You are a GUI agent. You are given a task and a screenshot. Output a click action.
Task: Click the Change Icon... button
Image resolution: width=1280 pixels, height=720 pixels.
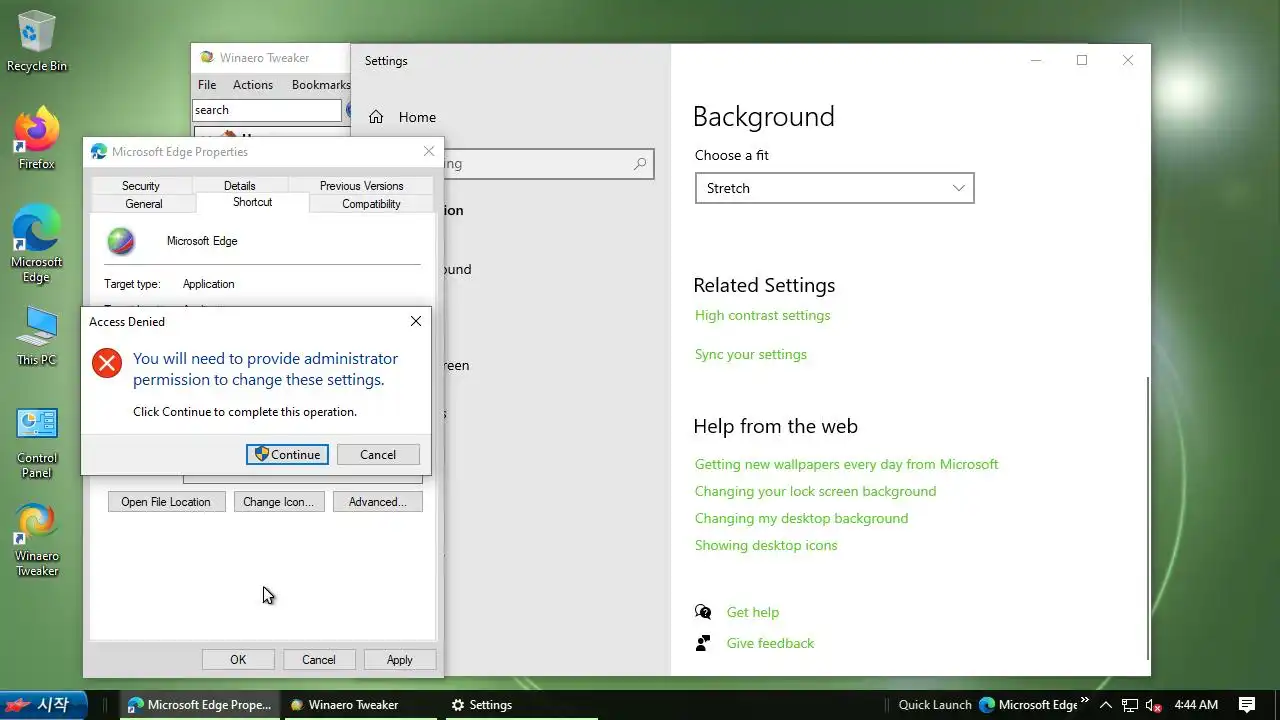click(x=278, y=502)
